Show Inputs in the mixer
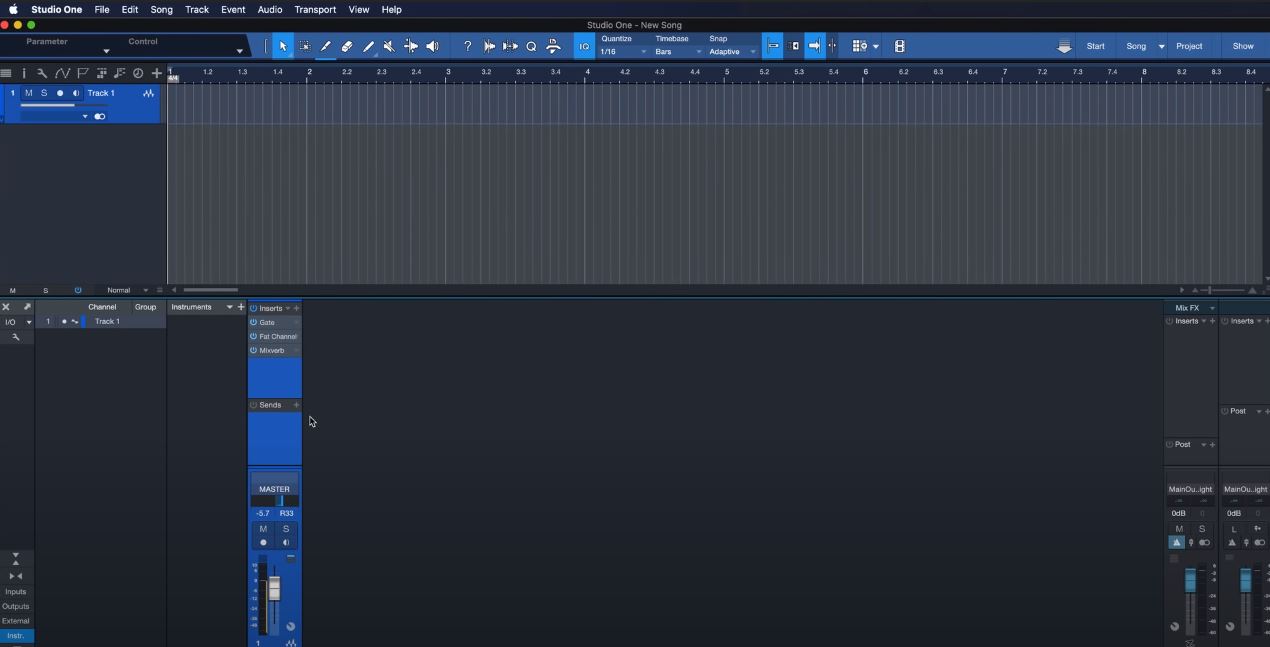Image resolution: width=1270 pixels, height=647 pixels. point(16,591)
